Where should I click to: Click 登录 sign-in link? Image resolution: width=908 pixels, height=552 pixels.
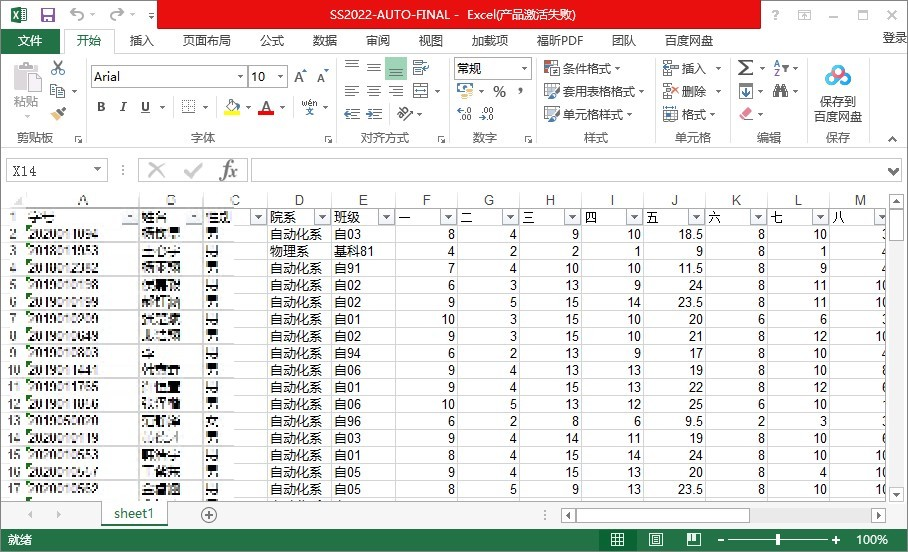click(x=895, y=38)
